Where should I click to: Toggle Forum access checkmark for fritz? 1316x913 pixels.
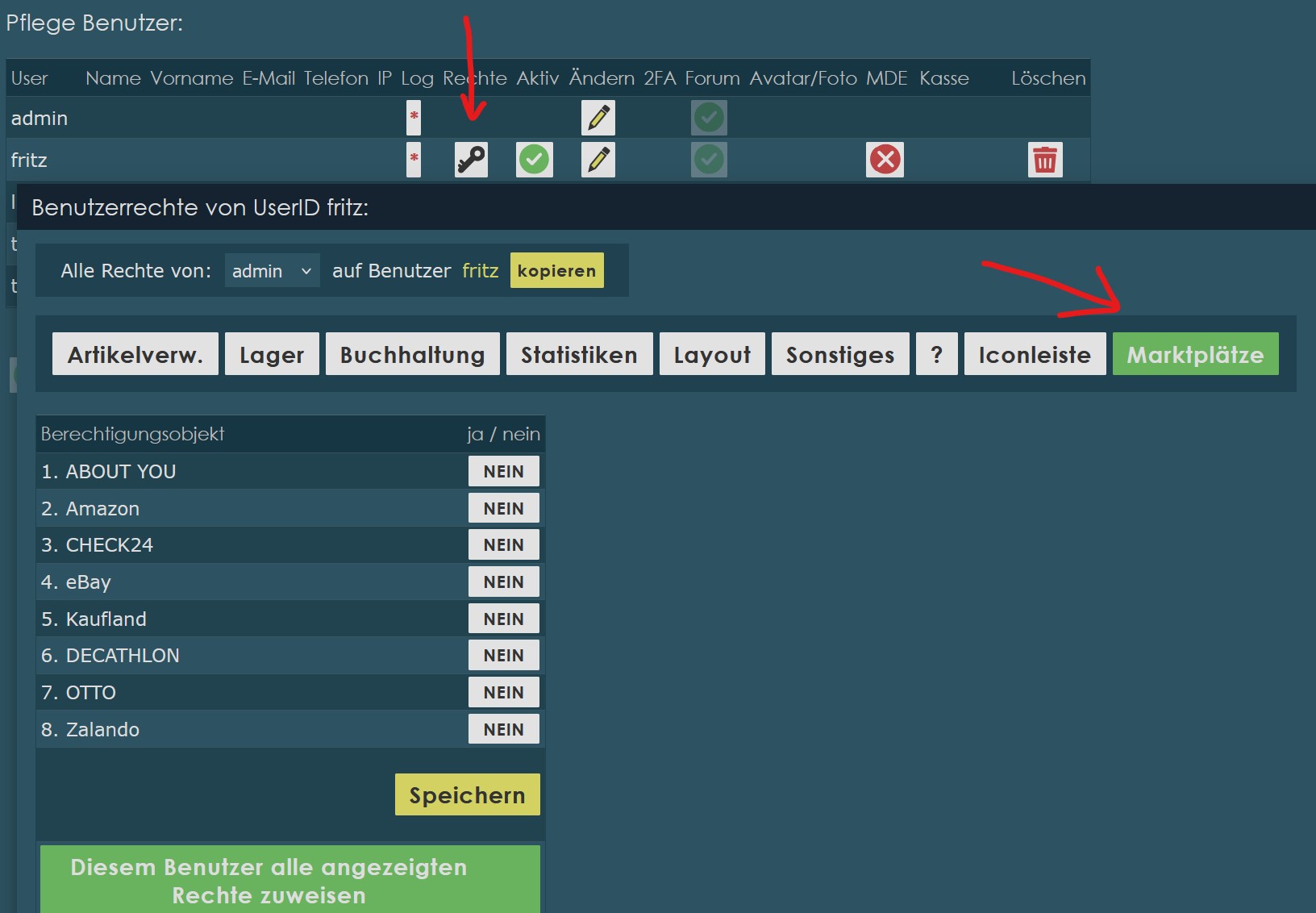coord(709,160)
